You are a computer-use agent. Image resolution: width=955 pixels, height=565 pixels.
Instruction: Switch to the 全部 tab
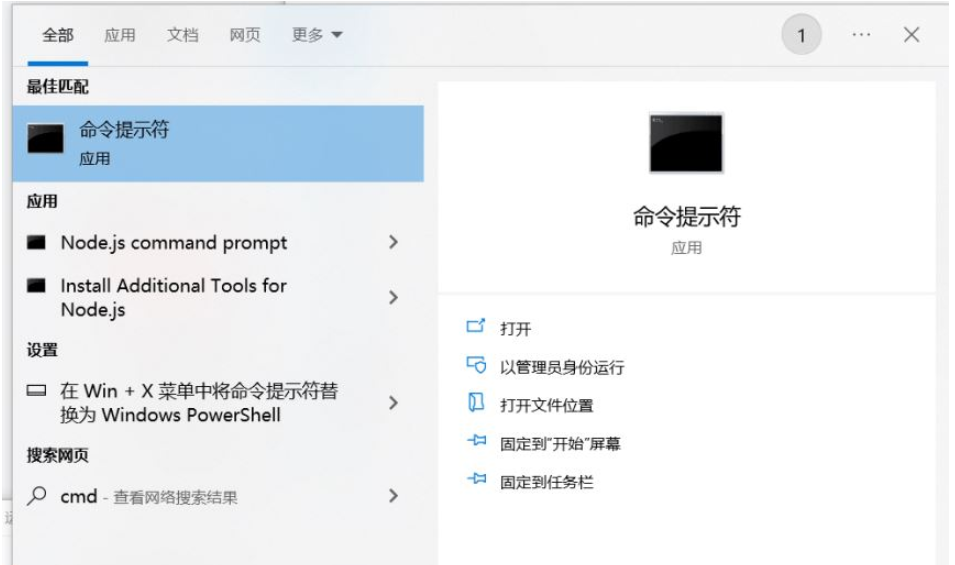tap(58, 35)
